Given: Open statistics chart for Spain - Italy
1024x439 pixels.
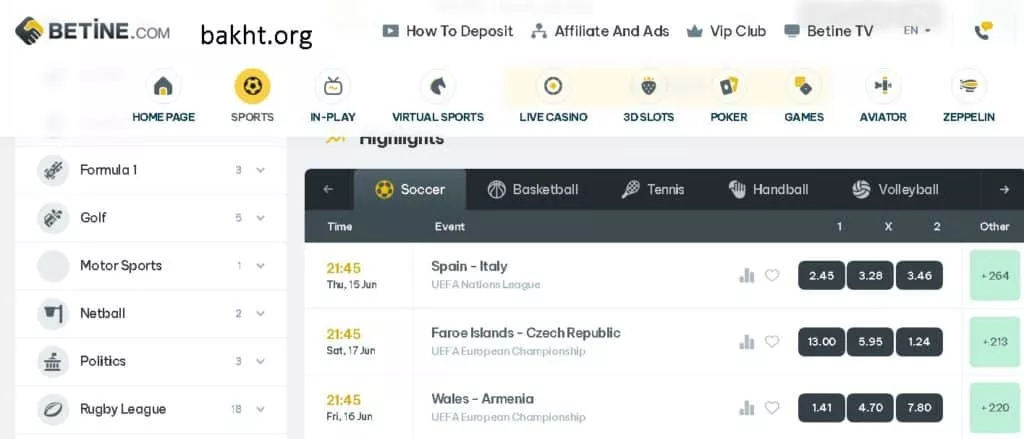Looking at the screenshot, I should [x=746, y=275].
